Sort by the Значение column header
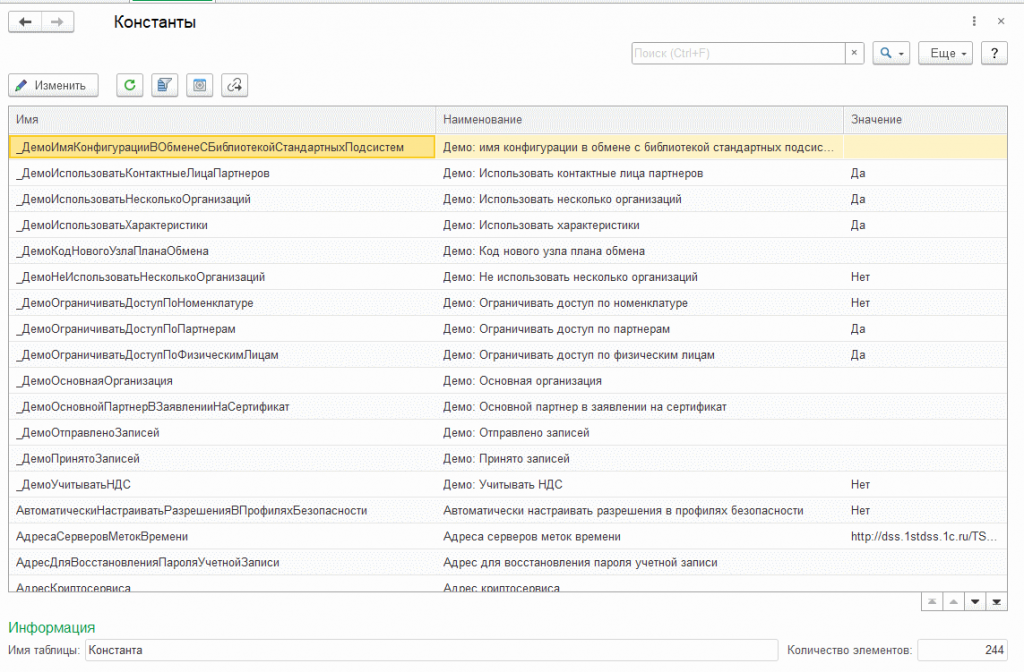 coord(925,120)
